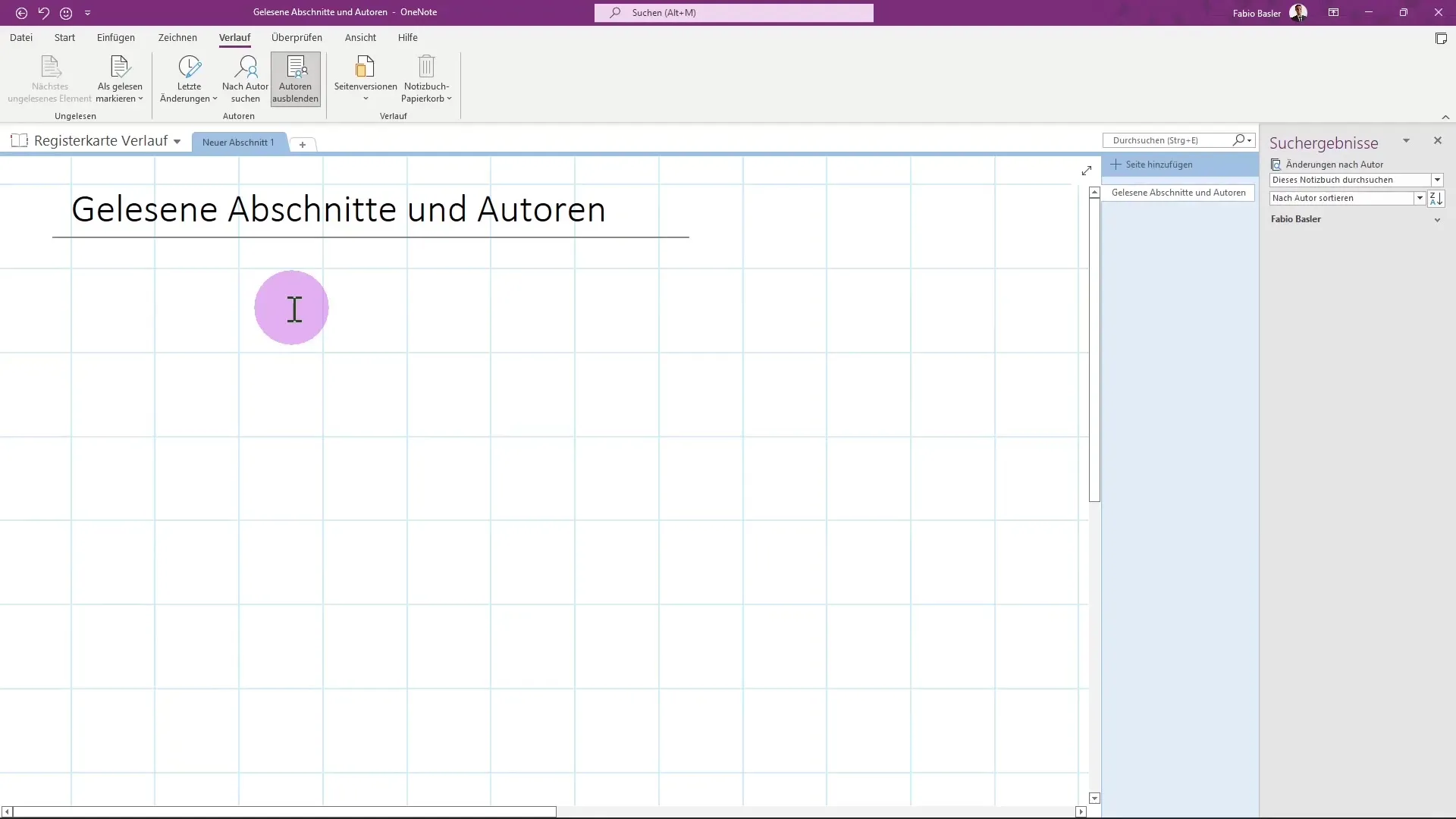Click the Verlauf ribbon tab
Screen dimensions: 1456x819
234,37
